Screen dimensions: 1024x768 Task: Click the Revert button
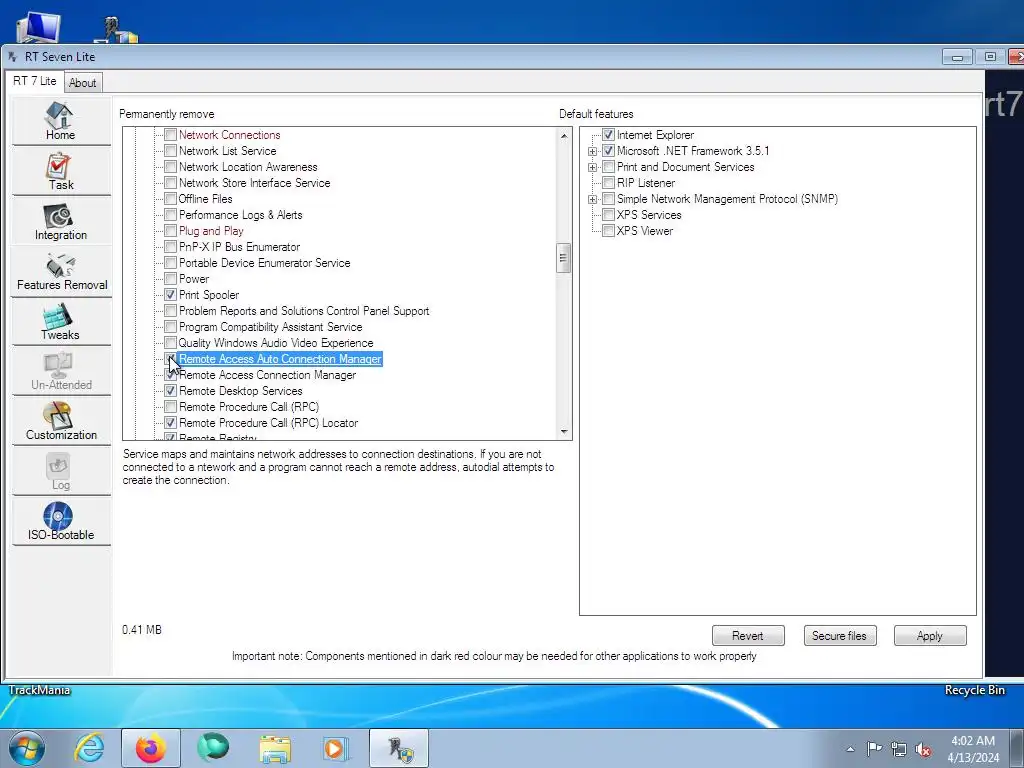(x=748, y=635)
